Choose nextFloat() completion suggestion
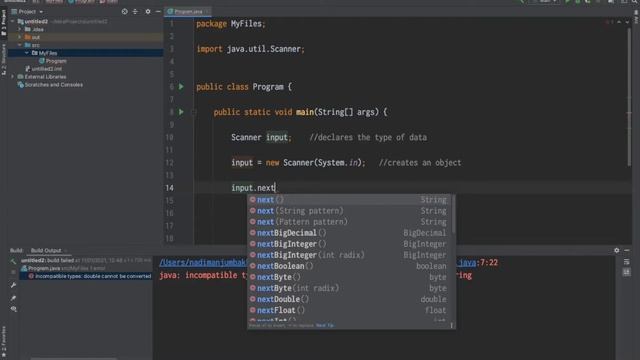This screenshot has height=360, width=640. click(x=351, y=310)
